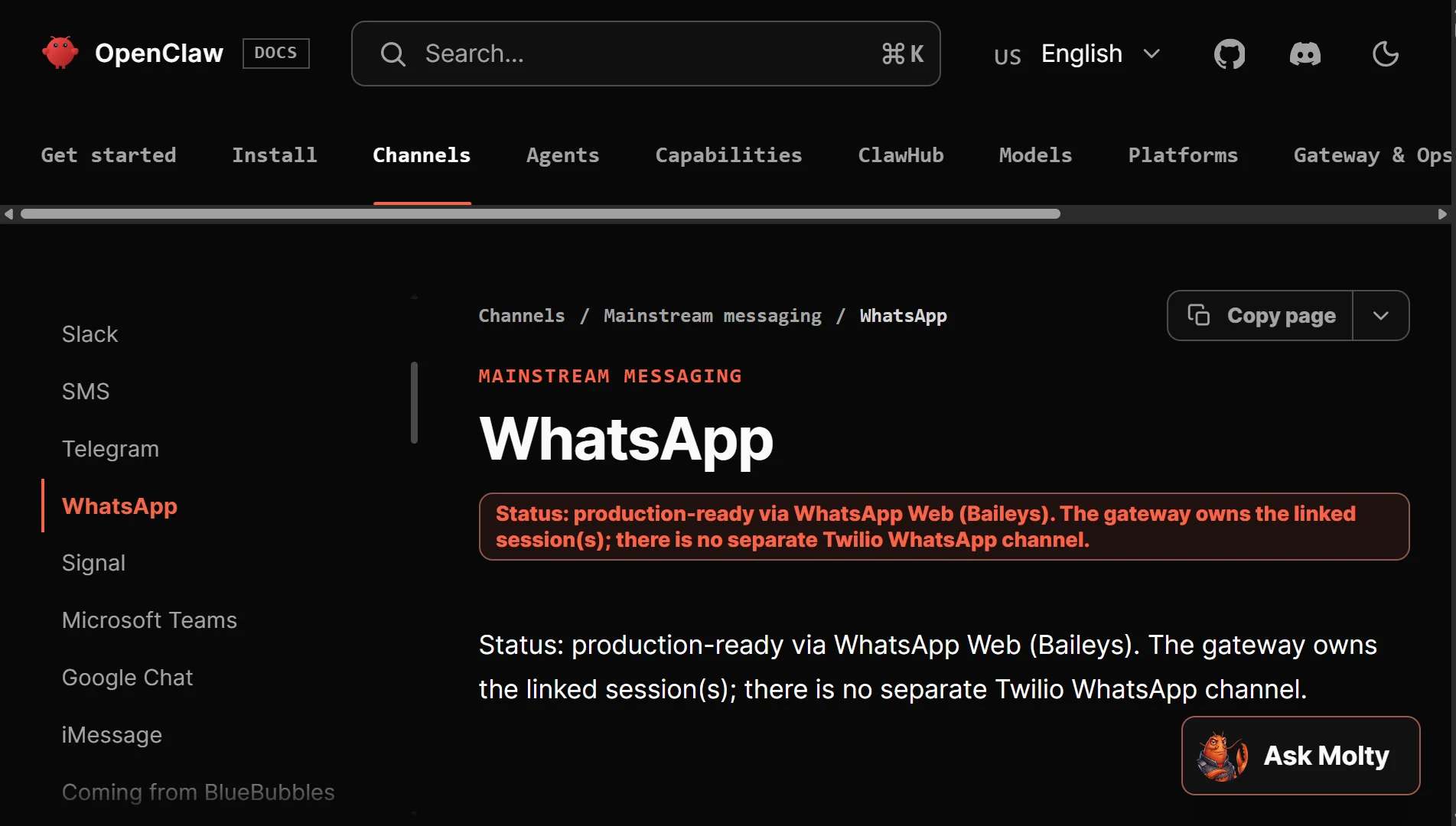Click the OpenClaw red mascot logo
Image resolution: width=1456 pixels, height=826 pixels.
pyautogui.click(x=60, y=53)
